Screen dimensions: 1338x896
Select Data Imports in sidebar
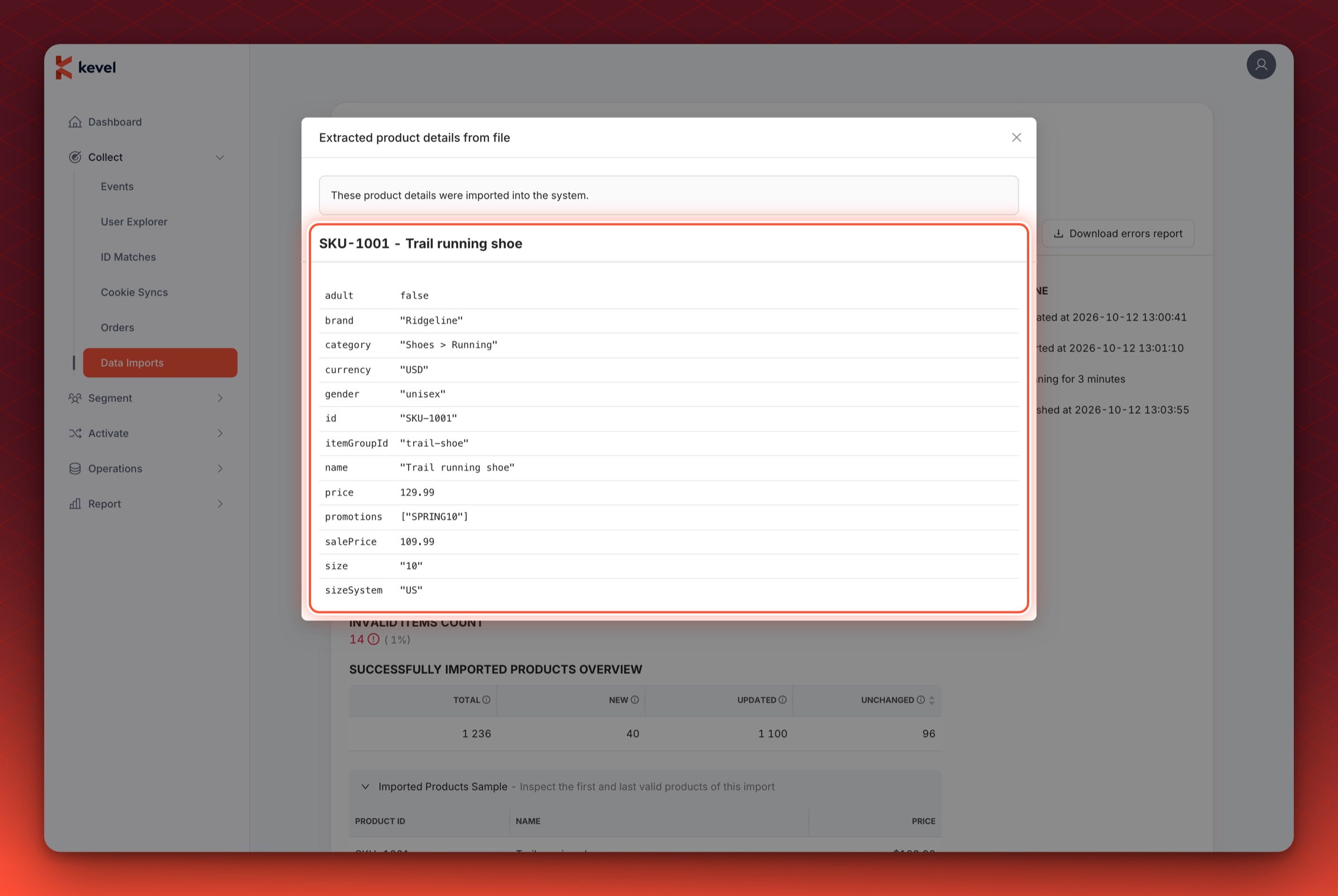[x=160, y=363]
